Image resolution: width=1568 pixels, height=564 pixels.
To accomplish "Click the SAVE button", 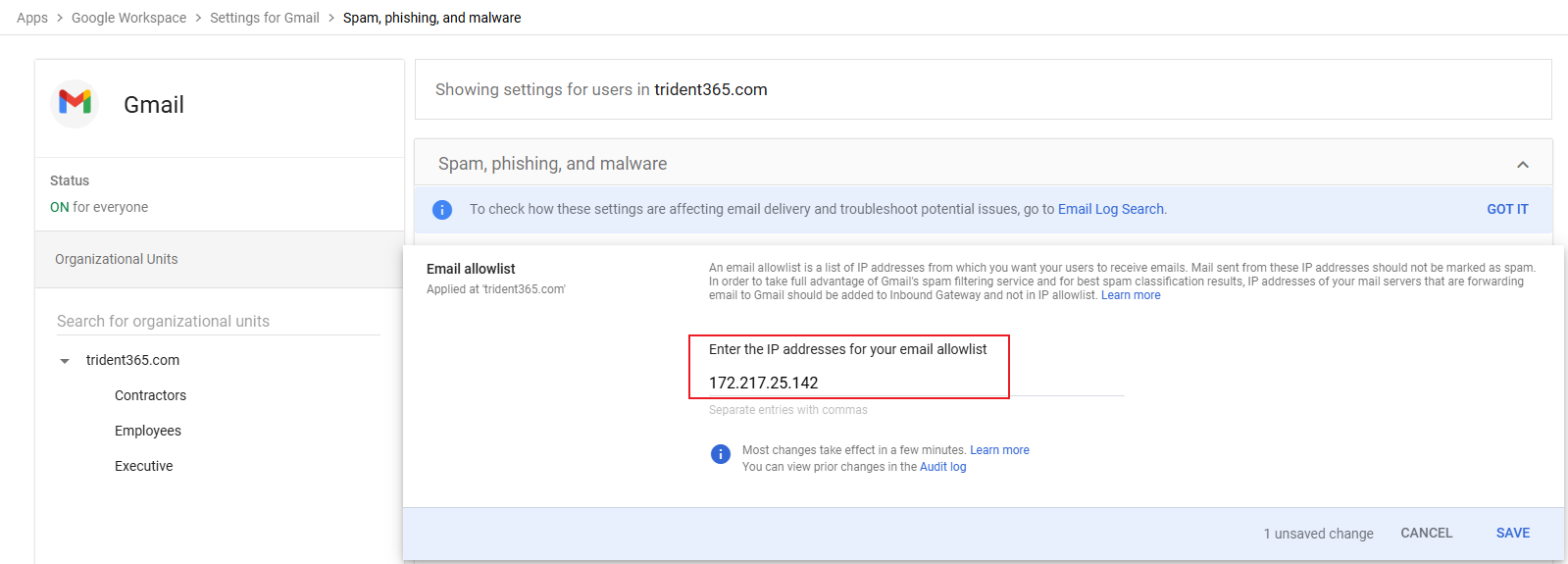I will pos(1512,533).
